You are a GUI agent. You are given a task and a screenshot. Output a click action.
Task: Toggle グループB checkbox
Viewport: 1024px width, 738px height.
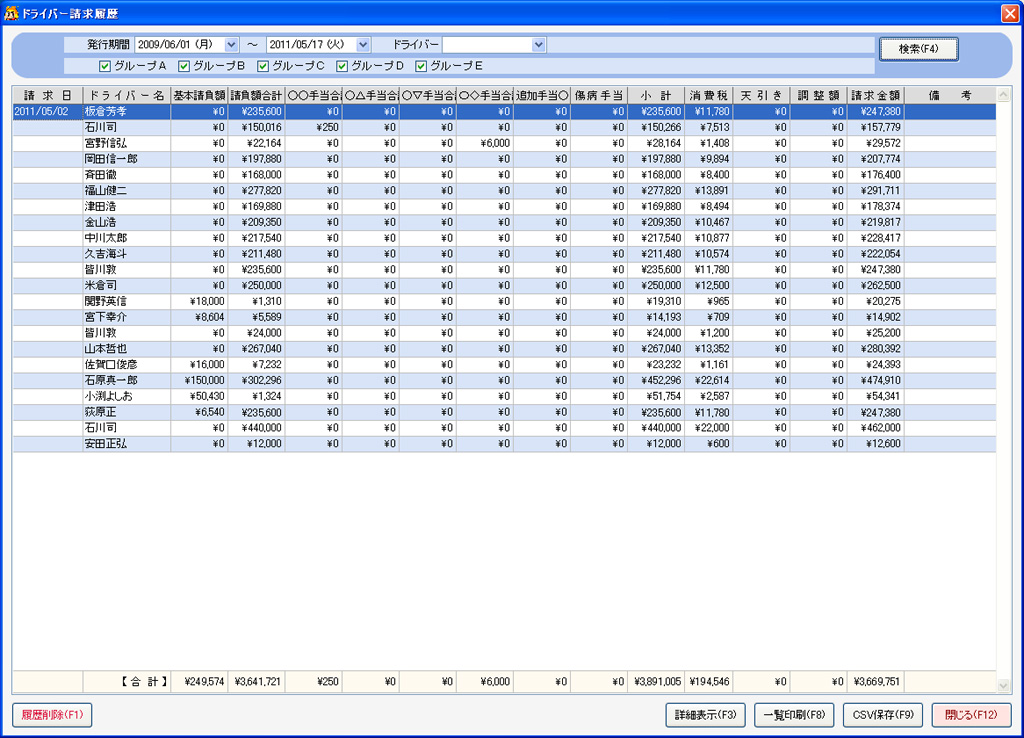pos(184,66)
